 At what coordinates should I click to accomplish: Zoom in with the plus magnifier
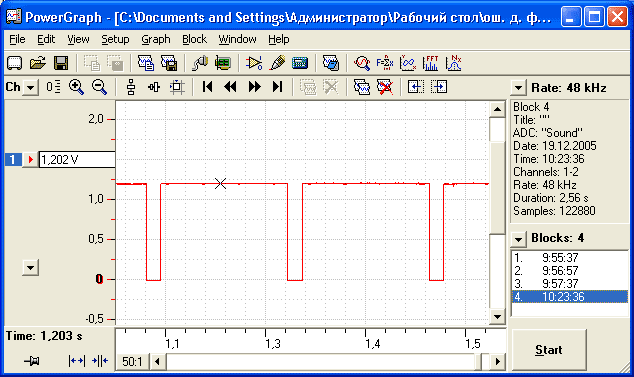pyautogui.click(x=76, y=87)
